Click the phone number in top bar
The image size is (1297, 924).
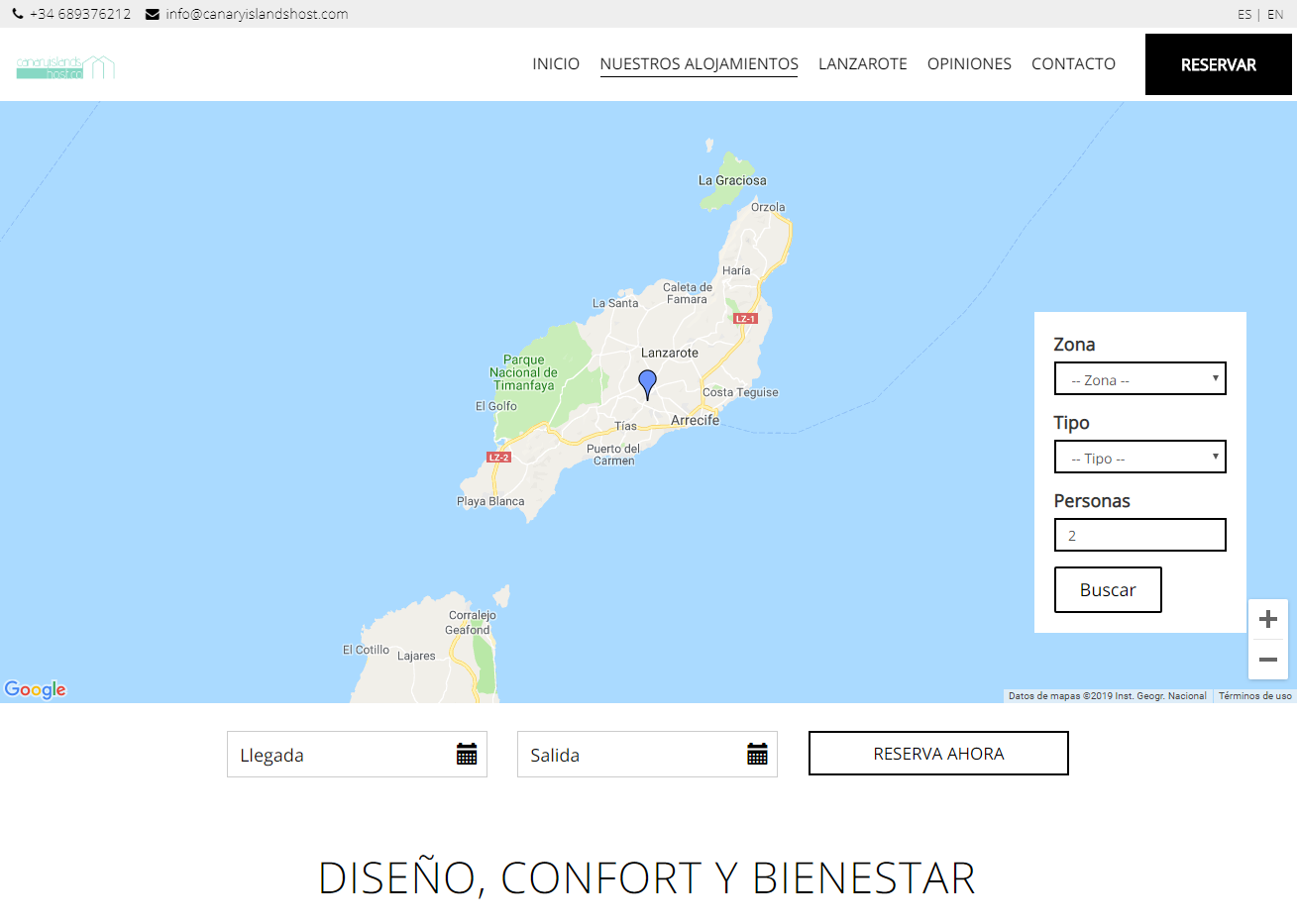[x=79, y=14]
